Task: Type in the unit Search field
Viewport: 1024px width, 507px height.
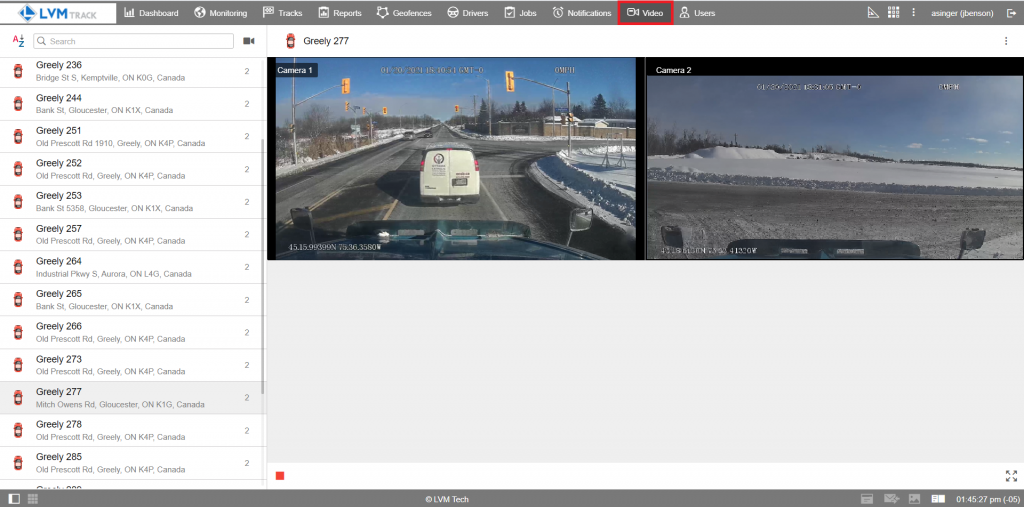Action: [x=140, y=41]
